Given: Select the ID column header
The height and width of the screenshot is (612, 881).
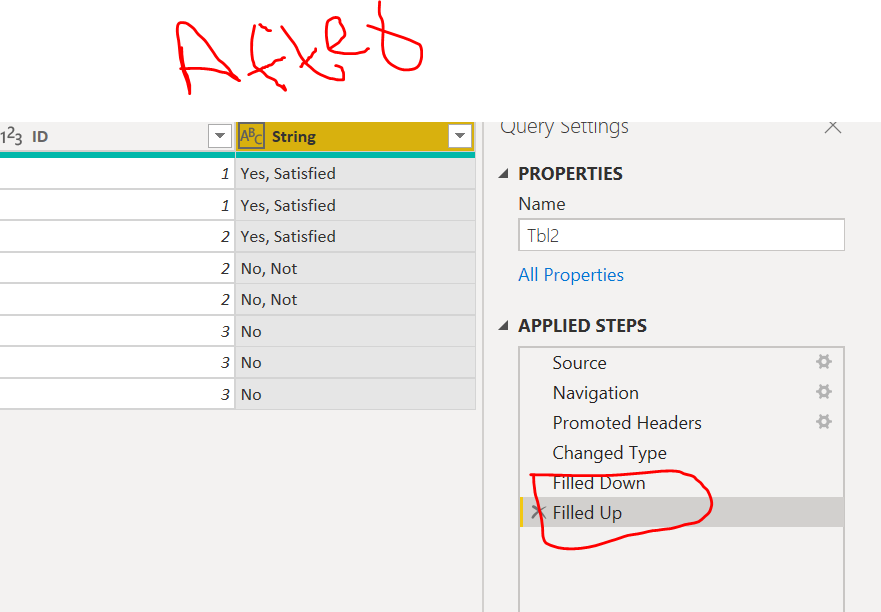Looking at the screenshot, I should [x=117, y=137].
